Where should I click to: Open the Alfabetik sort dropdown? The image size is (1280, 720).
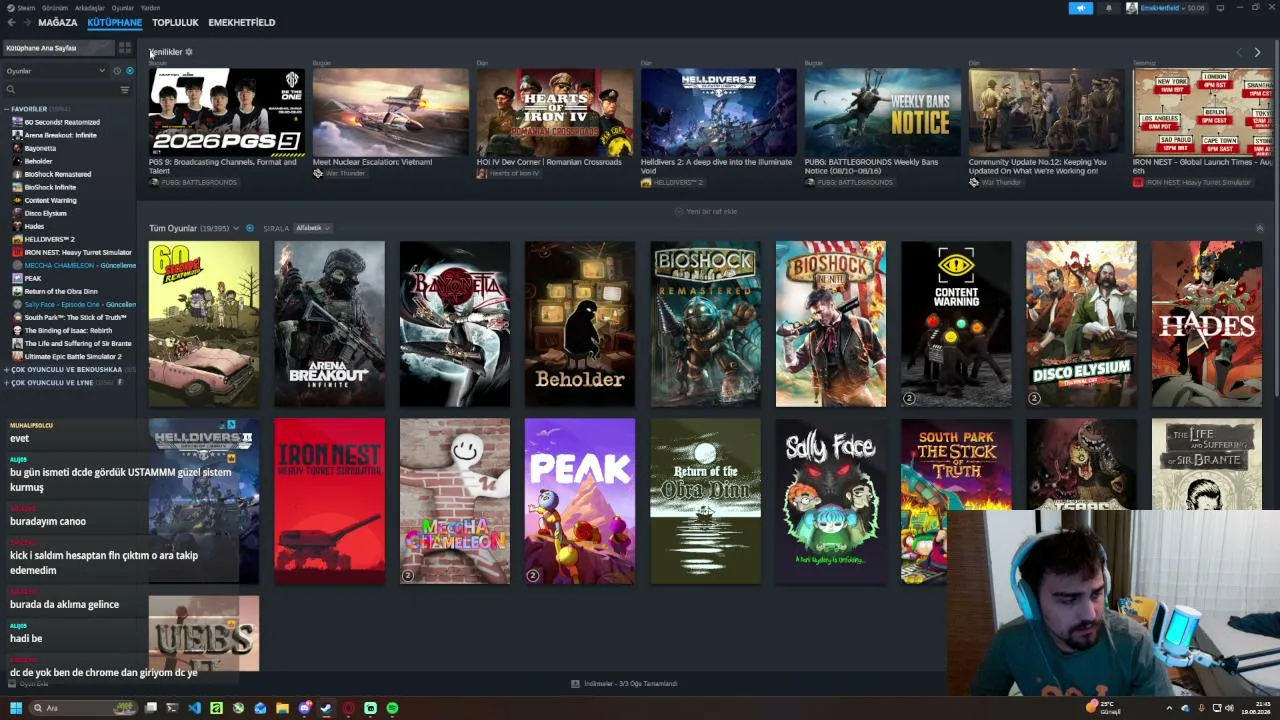click(x=313, y=228)
